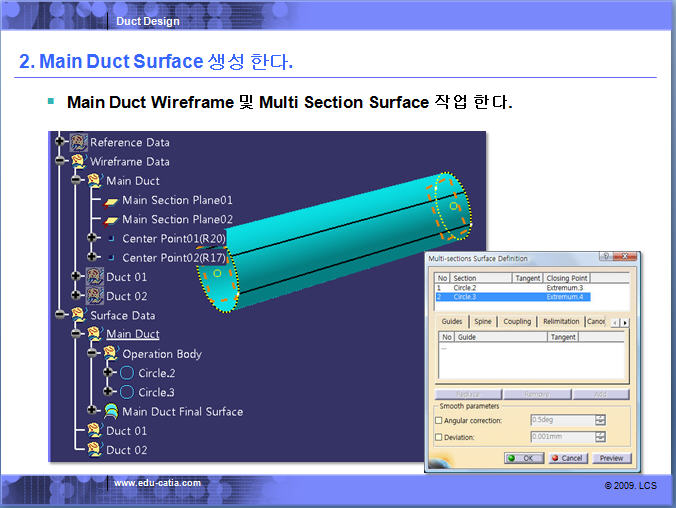Expand the Reference Data tree node
Image resolution: width=676 pixels, height=508 pixels.
pos(61,142)
